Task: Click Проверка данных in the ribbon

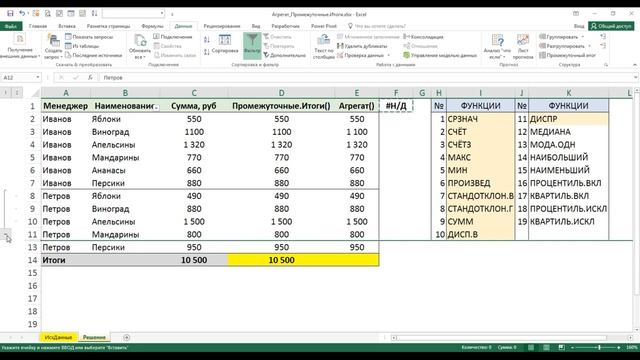Action: point(360,55)
